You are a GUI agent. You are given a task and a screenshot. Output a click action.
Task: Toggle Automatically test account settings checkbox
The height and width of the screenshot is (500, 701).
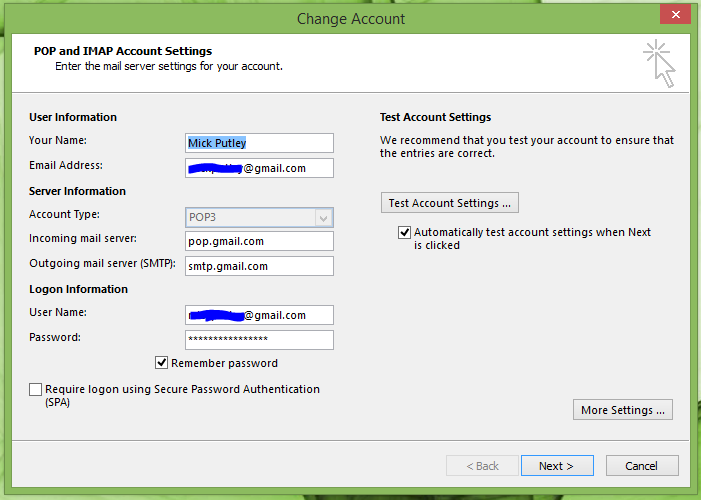tap(404, 233)
